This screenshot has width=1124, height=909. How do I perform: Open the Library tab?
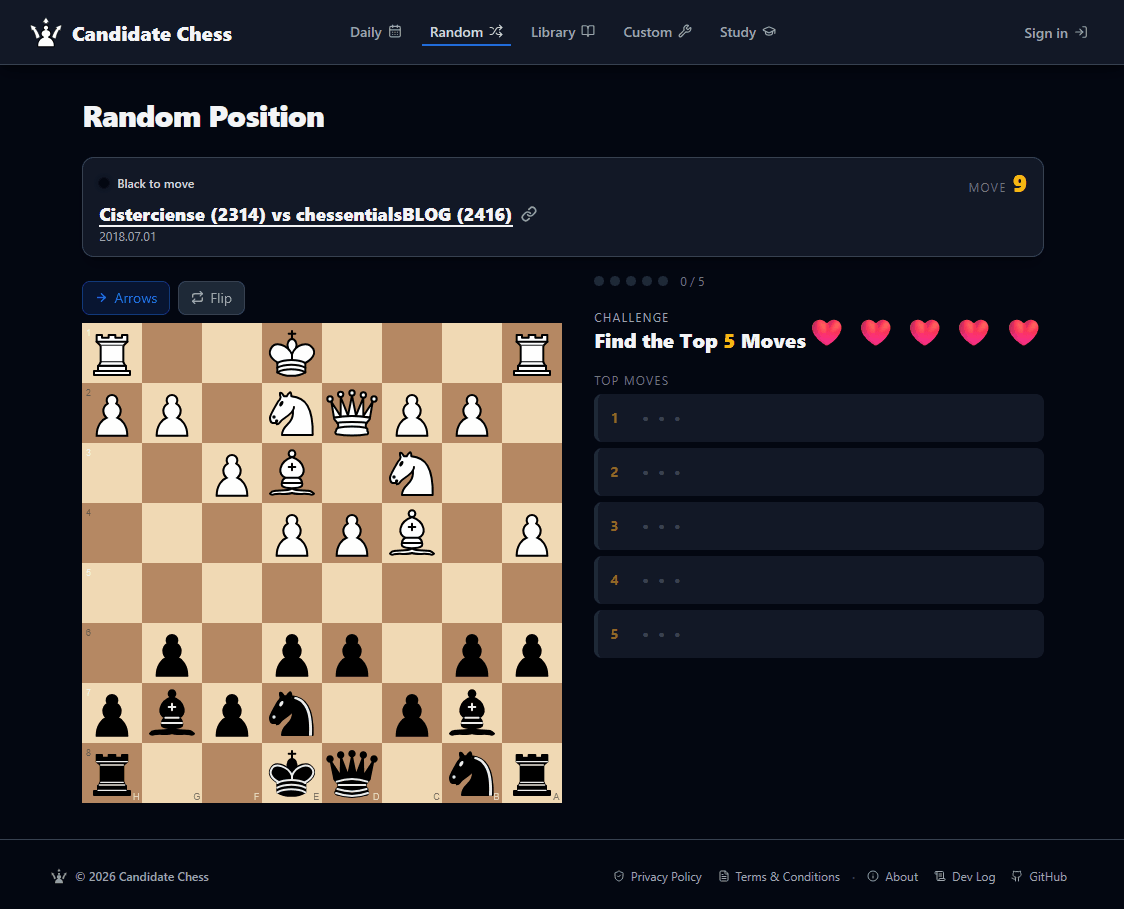click(x=563, y=32)
